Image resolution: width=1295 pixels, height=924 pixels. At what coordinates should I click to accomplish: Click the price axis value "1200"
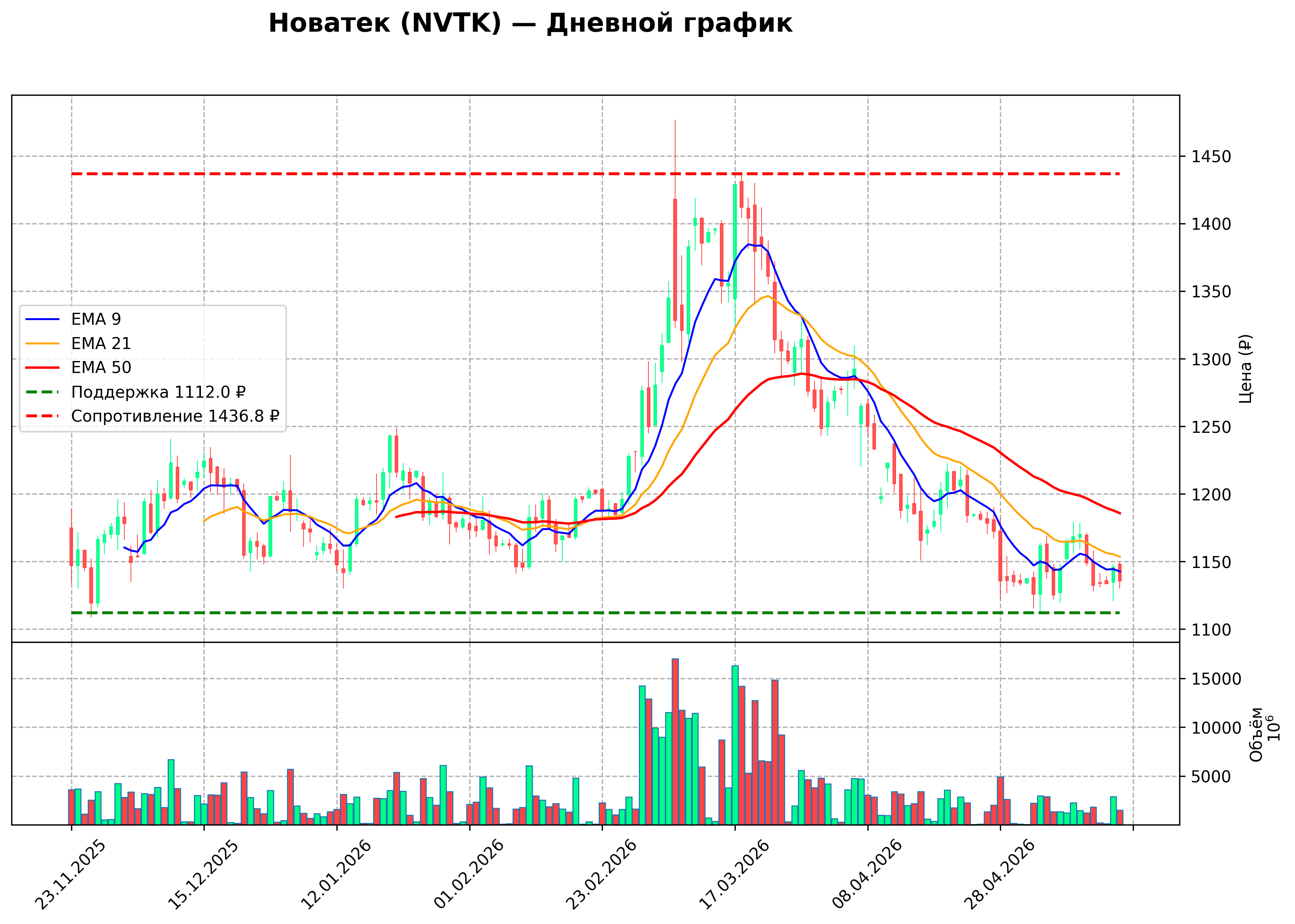click(x=1211, y=494)
